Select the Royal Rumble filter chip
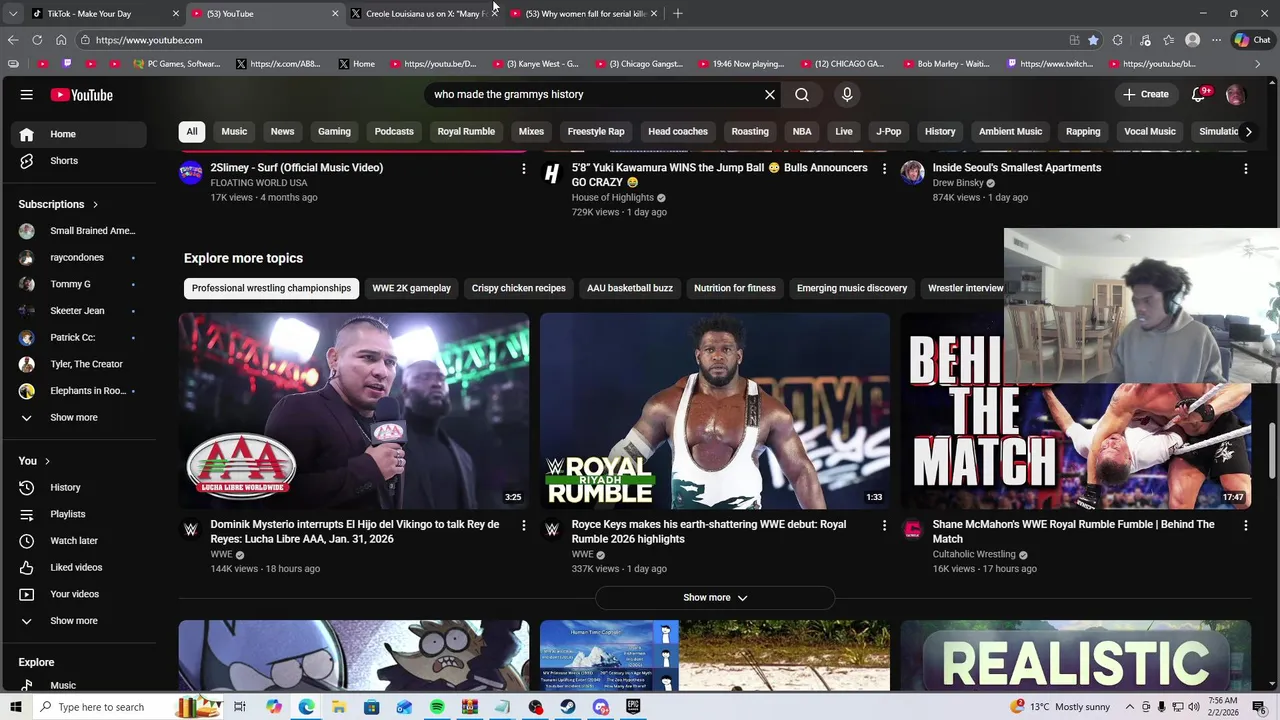The height and width of the screenshot is (720, 1280). tap(466, 131)
